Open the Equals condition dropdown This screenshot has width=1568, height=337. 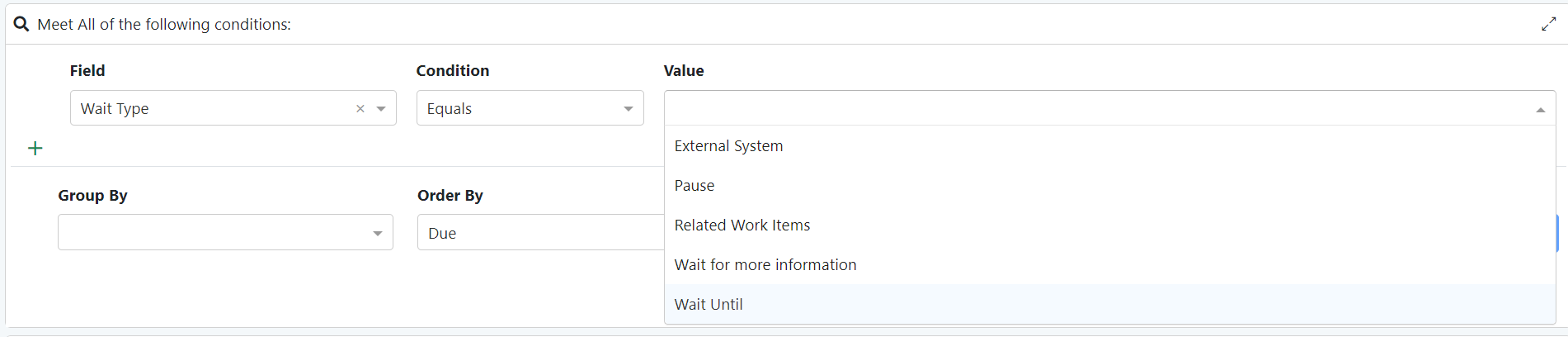(628, 109)
